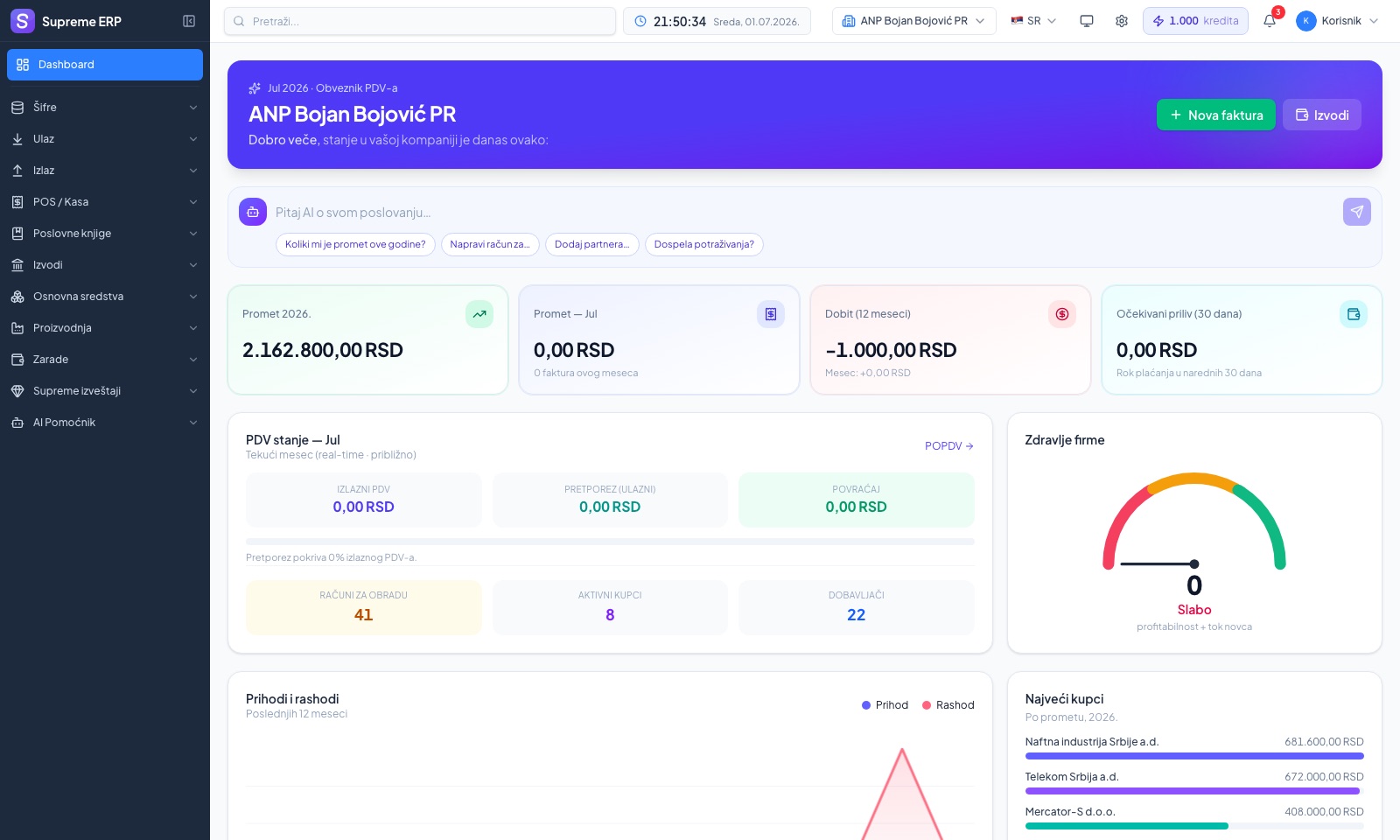Click the Telekom Srbija a.d. customer name
The image size is (1400, 840).
(1072, 777)
